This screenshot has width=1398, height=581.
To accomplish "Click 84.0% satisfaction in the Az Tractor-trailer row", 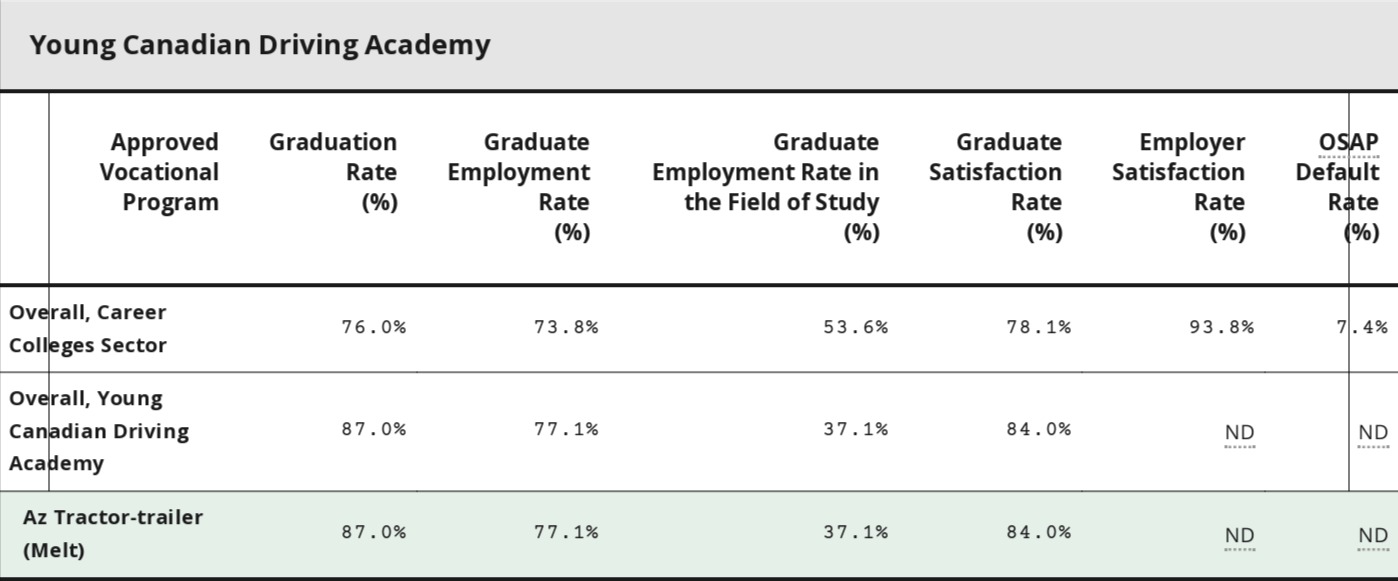I will click(1039, 532).
